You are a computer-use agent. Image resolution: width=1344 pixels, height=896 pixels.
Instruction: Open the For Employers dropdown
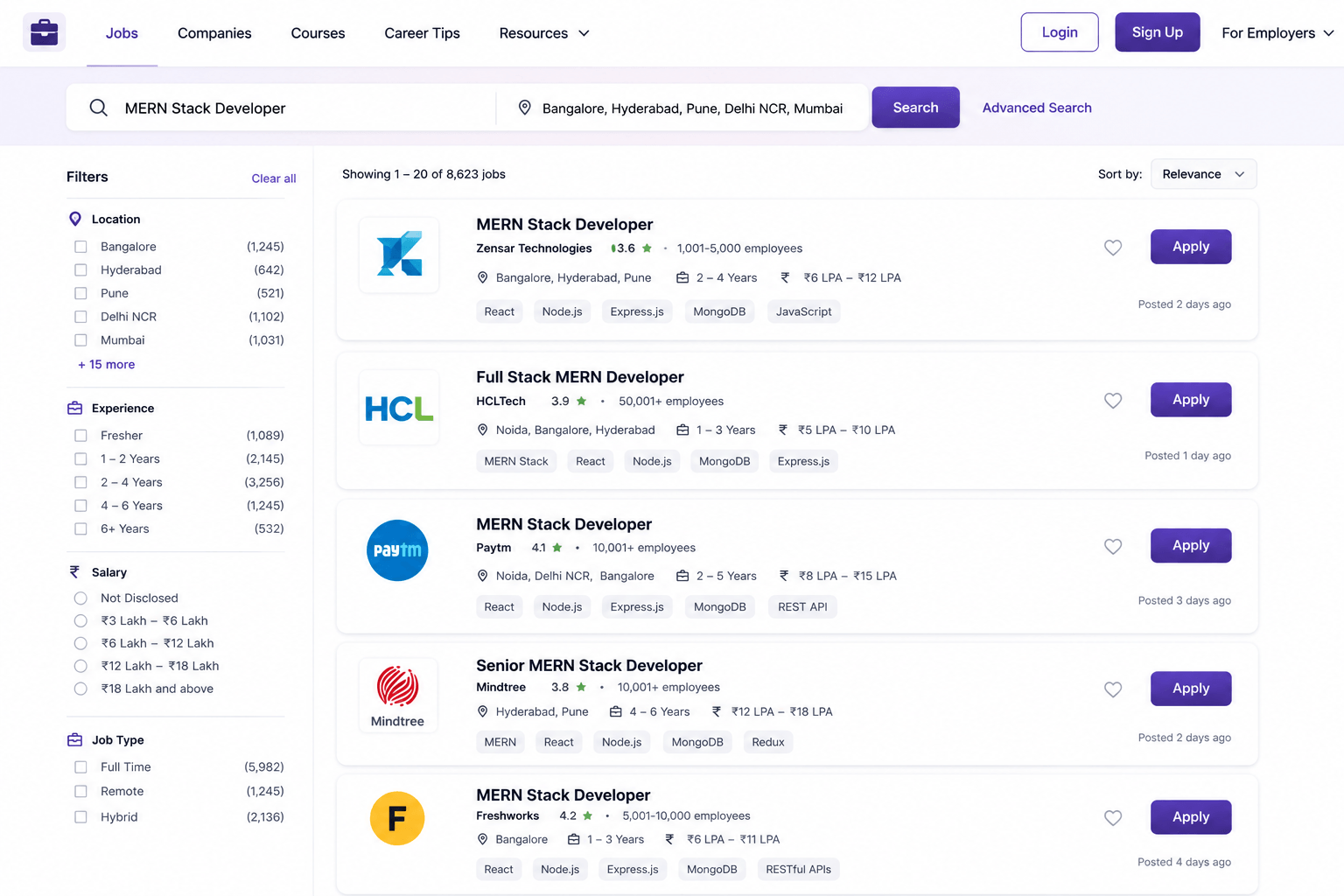click(x=1277, y=33)
